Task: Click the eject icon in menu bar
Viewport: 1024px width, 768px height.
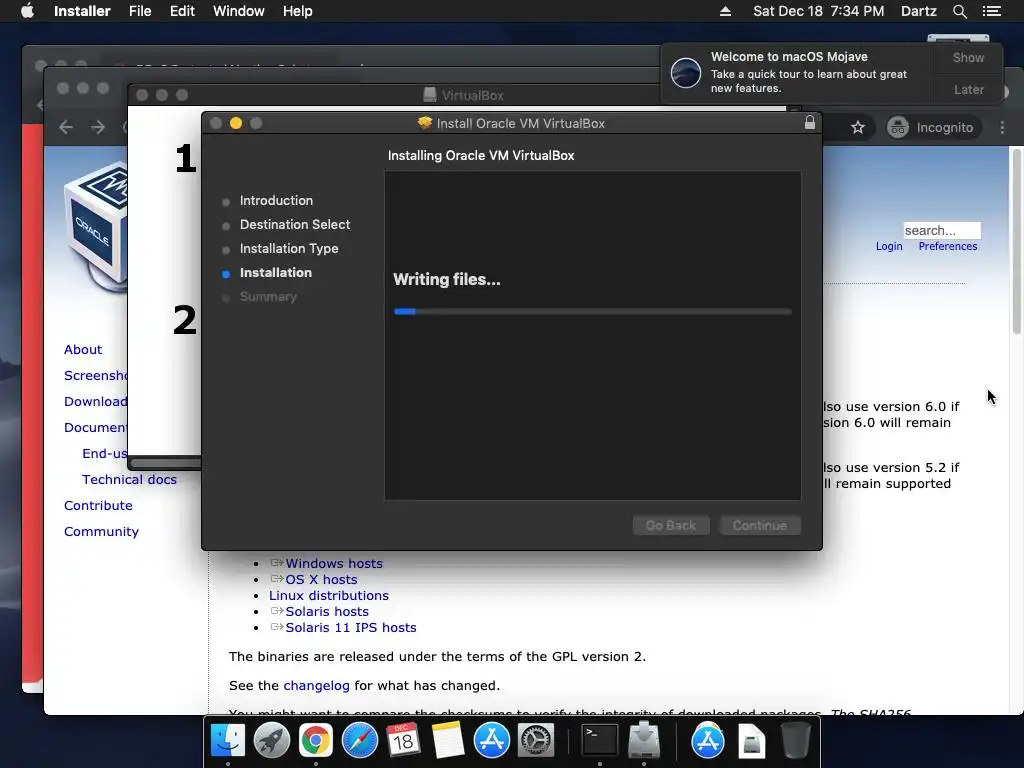Action: 725,11
